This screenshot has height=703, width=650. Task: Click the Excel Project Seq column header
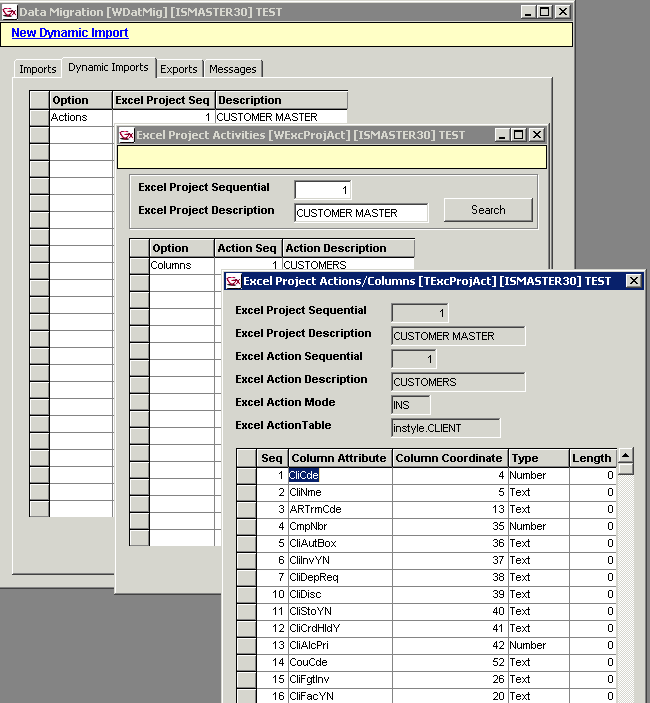click(x=163, y=100)
